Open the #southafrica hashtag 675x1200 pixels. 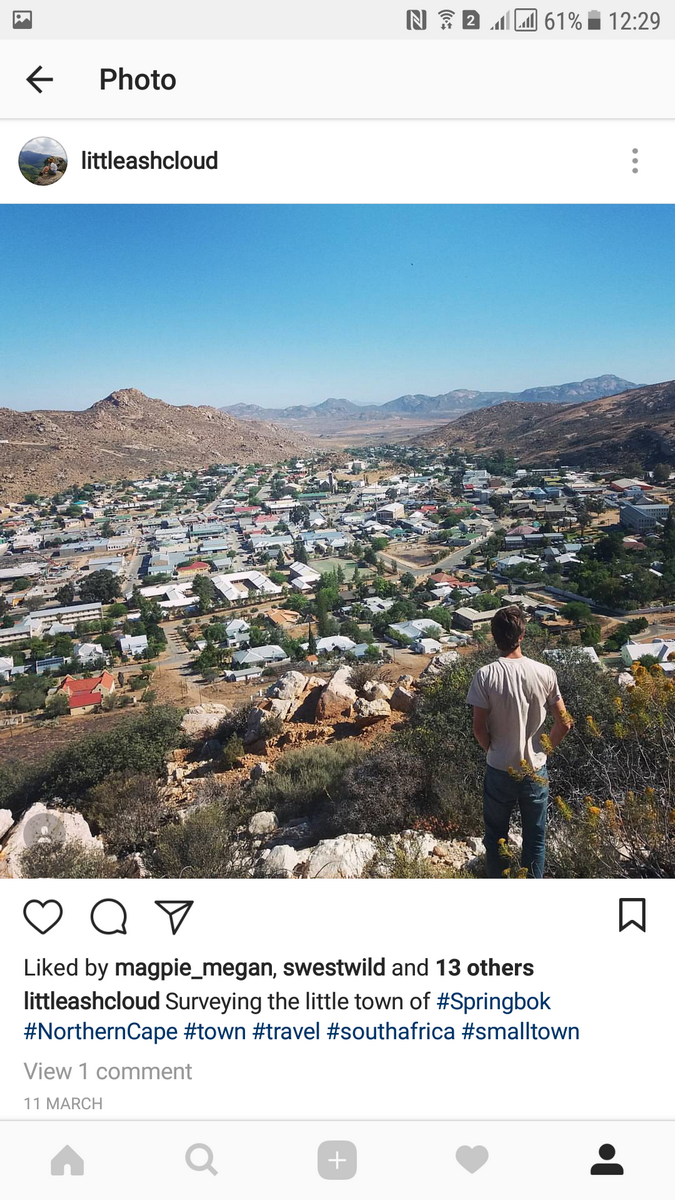(391, 1031)
